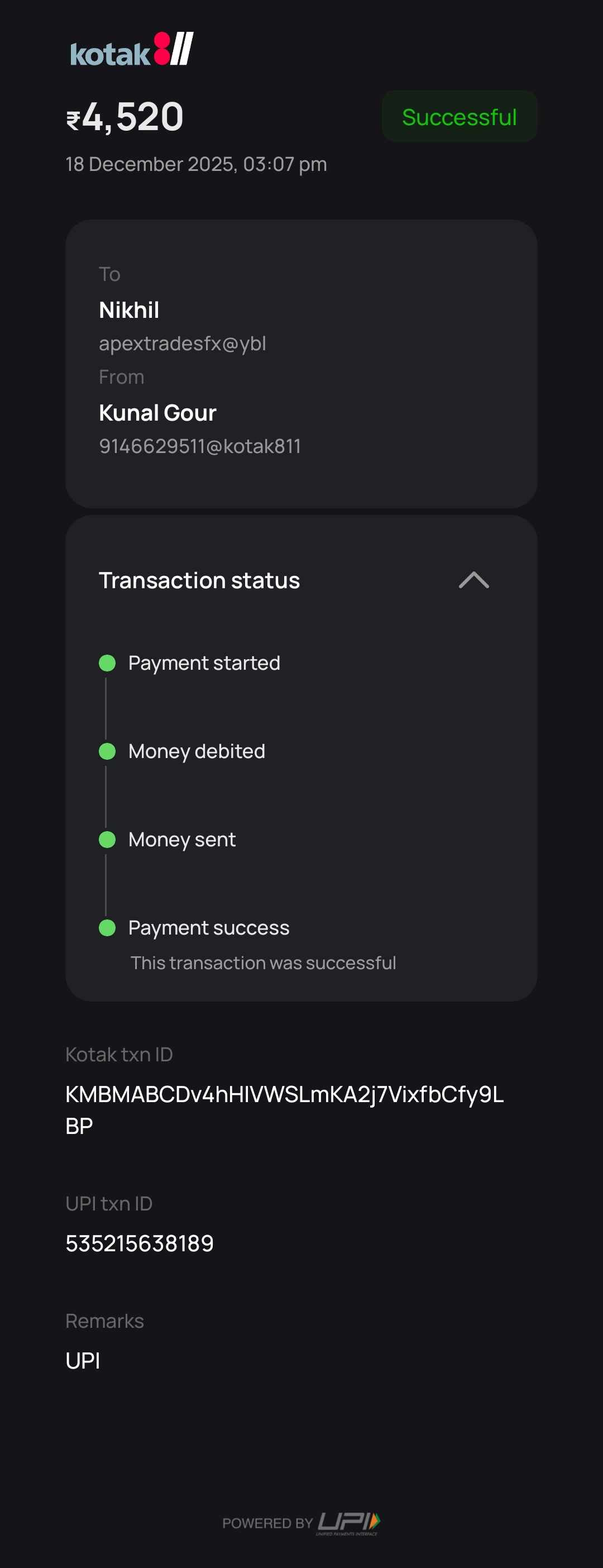Click the UPI logo at bottom

pyautogui.click(x=348, y=1522)
